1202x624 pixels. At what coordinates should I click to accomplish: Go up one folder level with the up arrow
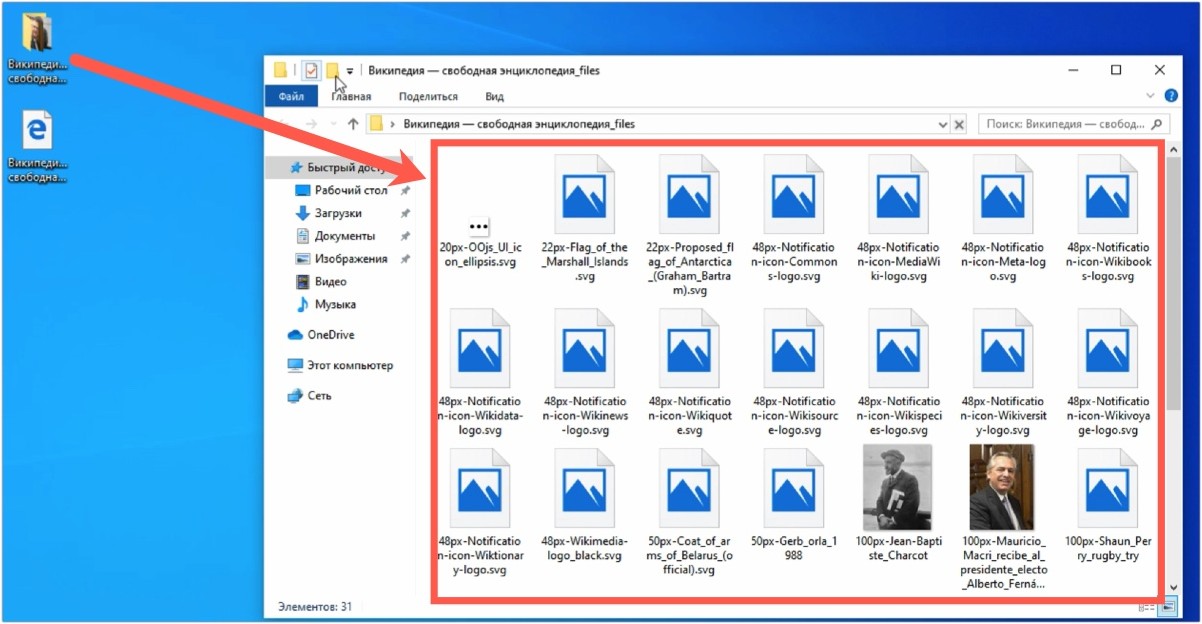(x=353, y=125)
